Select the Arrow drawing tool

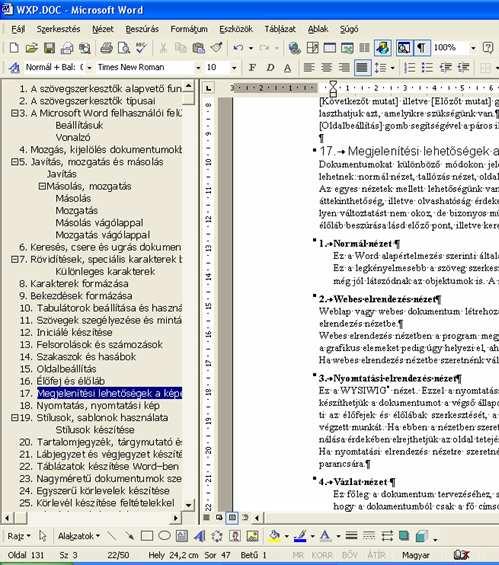click(129, 536)
